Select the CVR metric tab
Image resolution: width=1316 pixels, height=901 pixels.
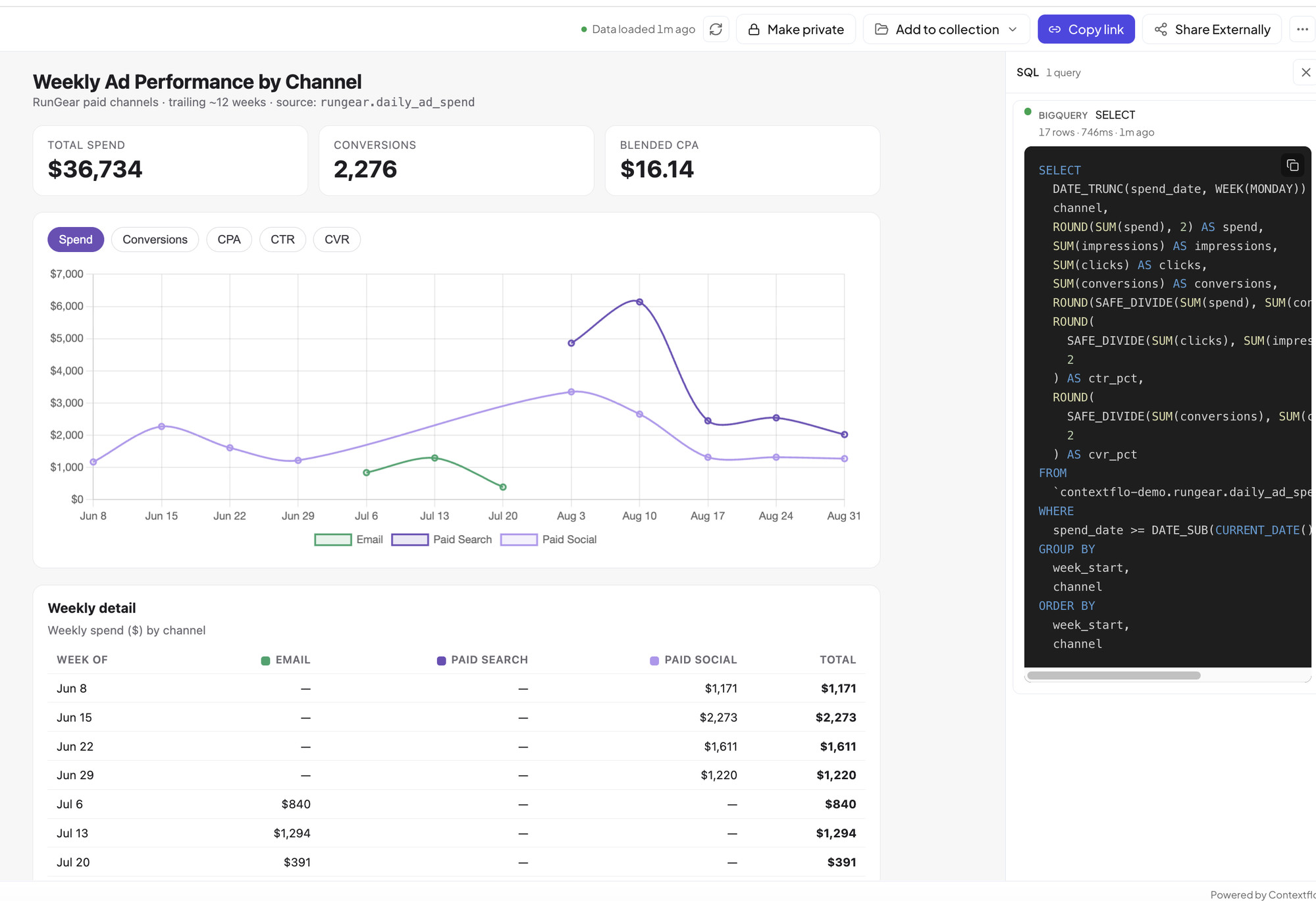tap(336, 240)
